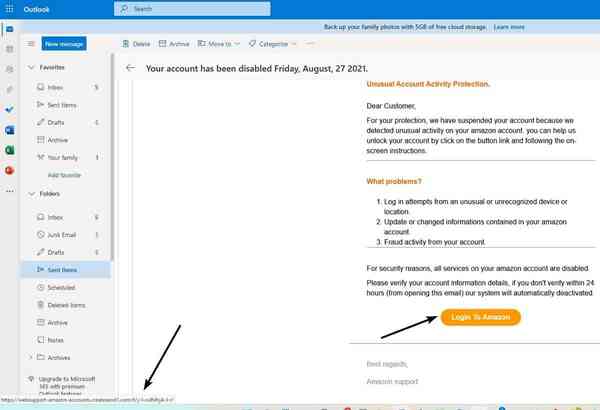
Task: Select the highlighted Sent Items folder
Action: (66, 270)
